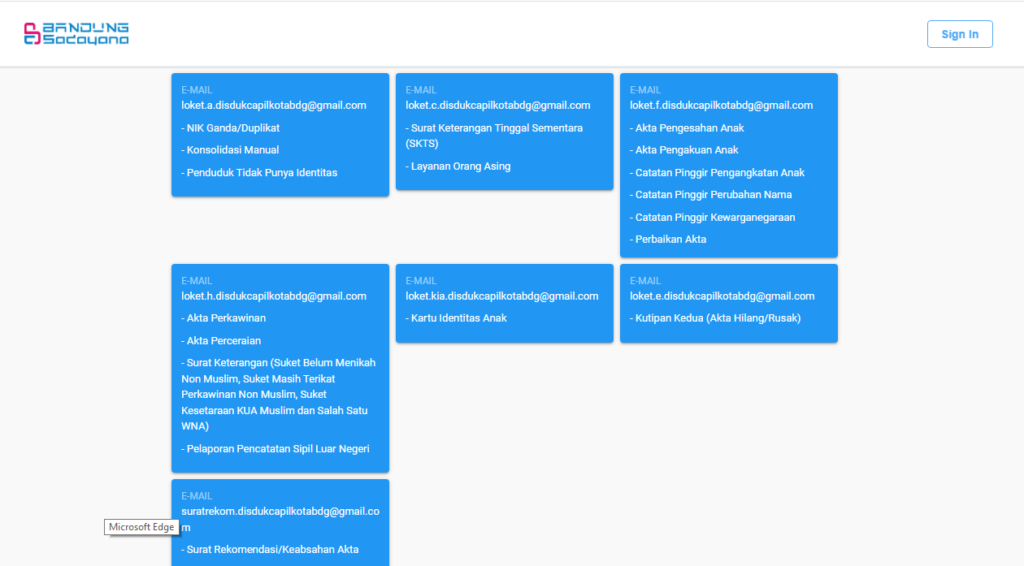
Task: Click Catatan Pinggir Kewarganegaraan item
Action: [712, 217]
